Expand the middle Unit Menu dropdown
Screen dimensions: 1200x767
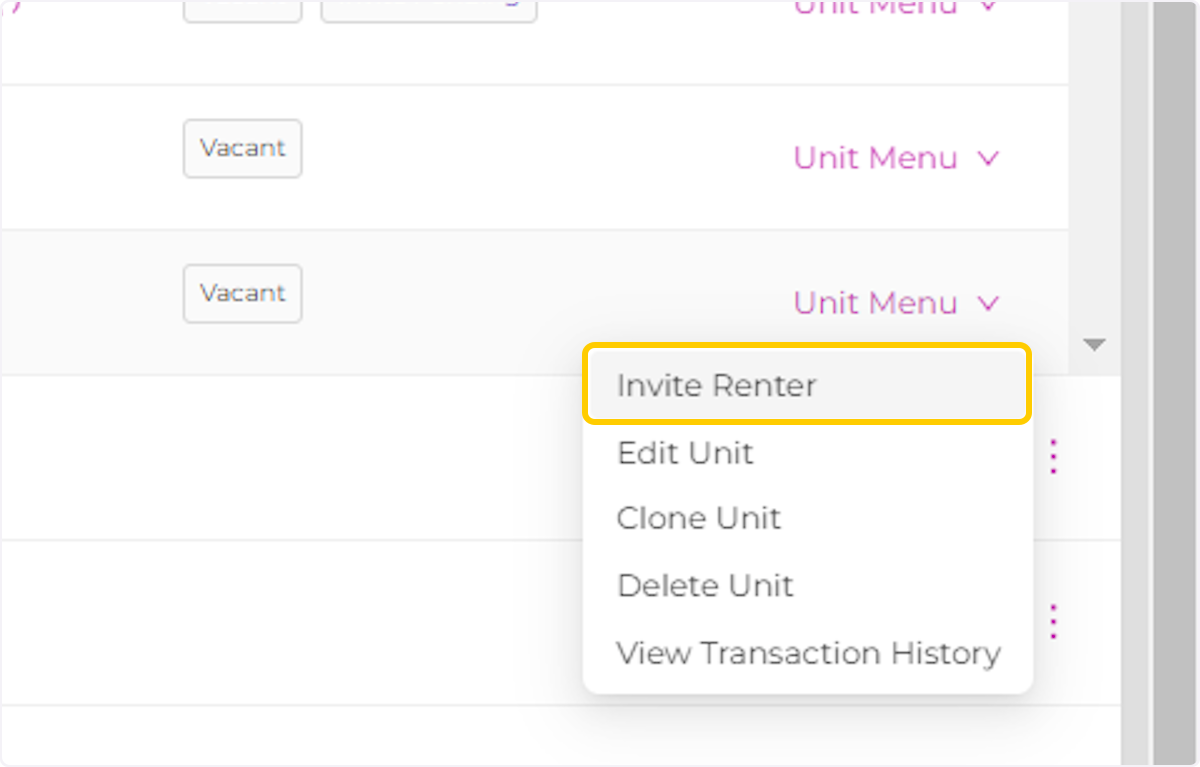point(875,158)
